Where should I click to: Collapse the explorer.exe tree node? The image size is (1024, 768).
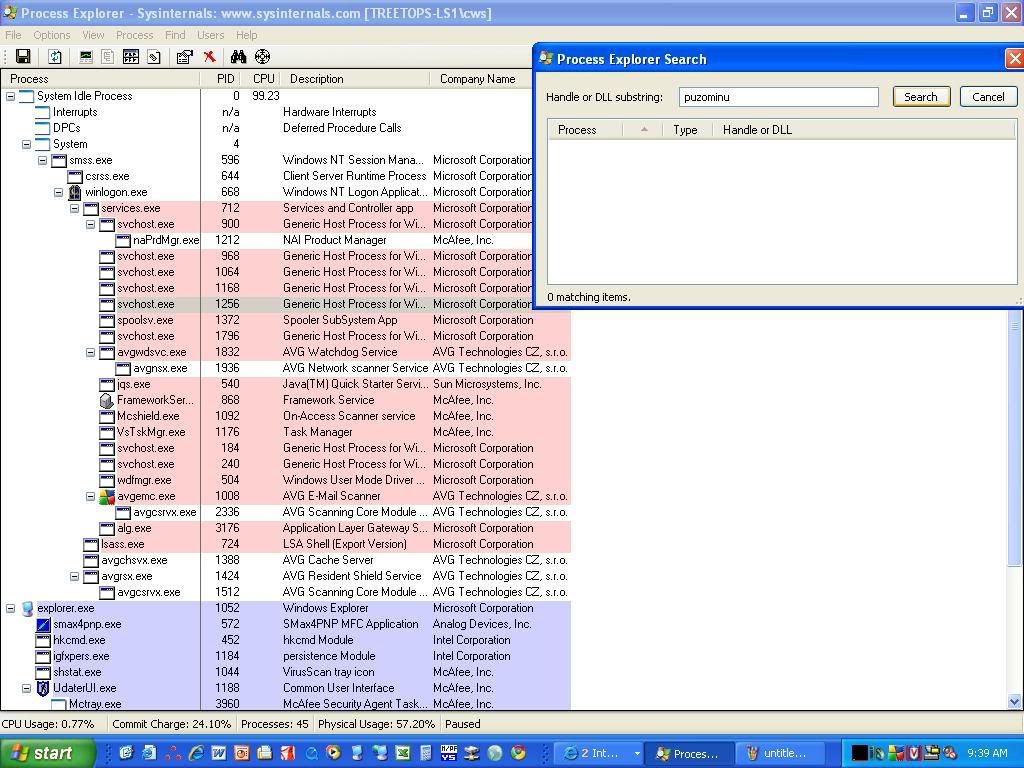click(10, 608)
